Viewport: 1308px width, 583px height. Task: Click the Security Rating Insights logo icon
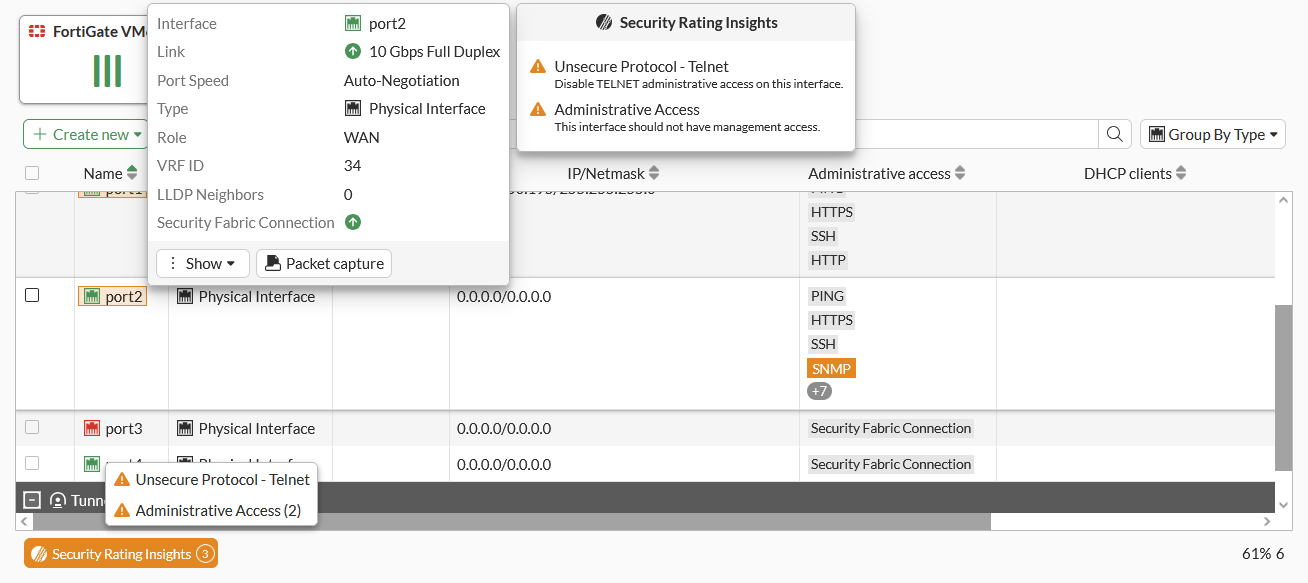[x=603, y=22]
